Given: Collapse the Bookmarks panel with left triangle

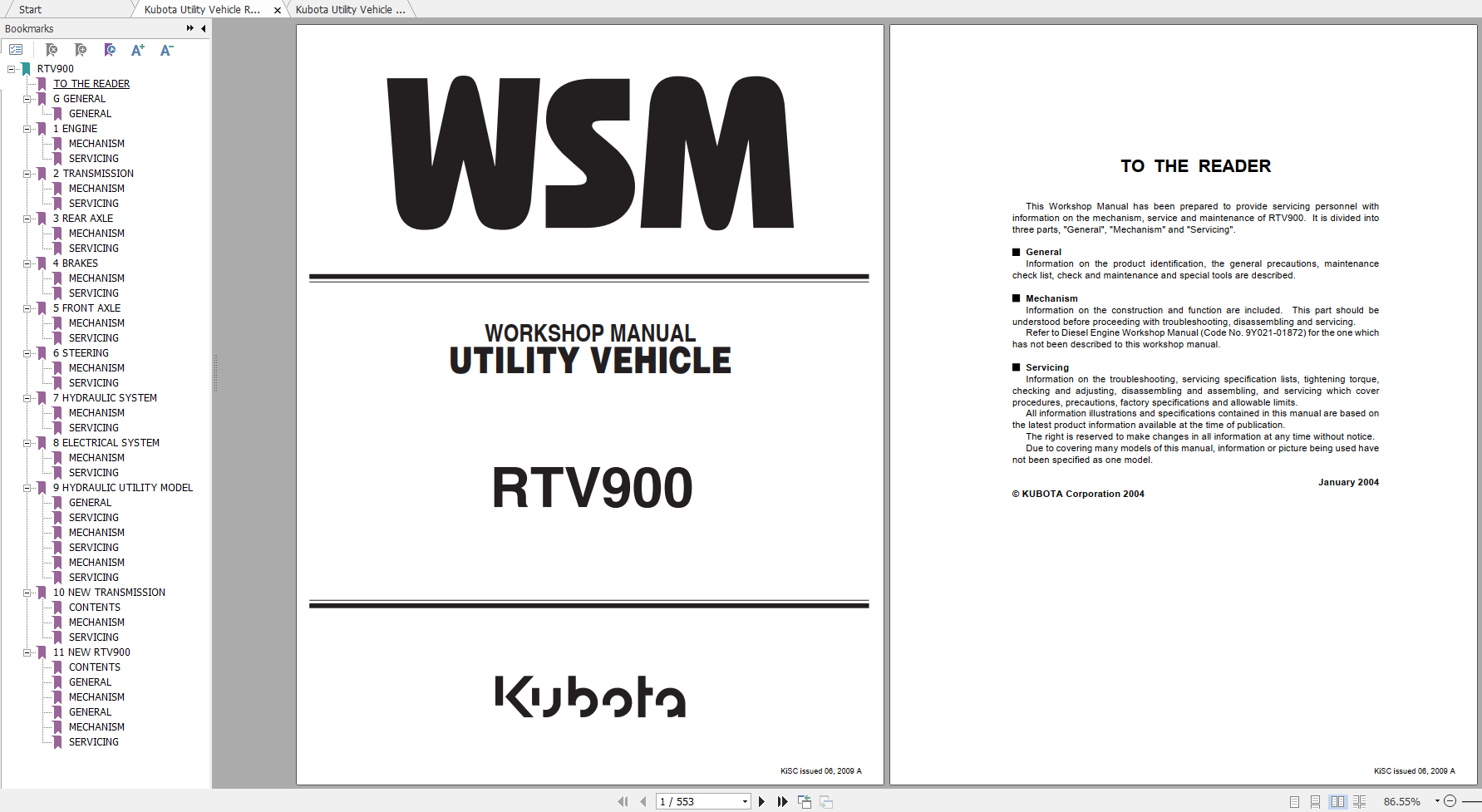Looking at the screenshot, I should tap(204, 28).
